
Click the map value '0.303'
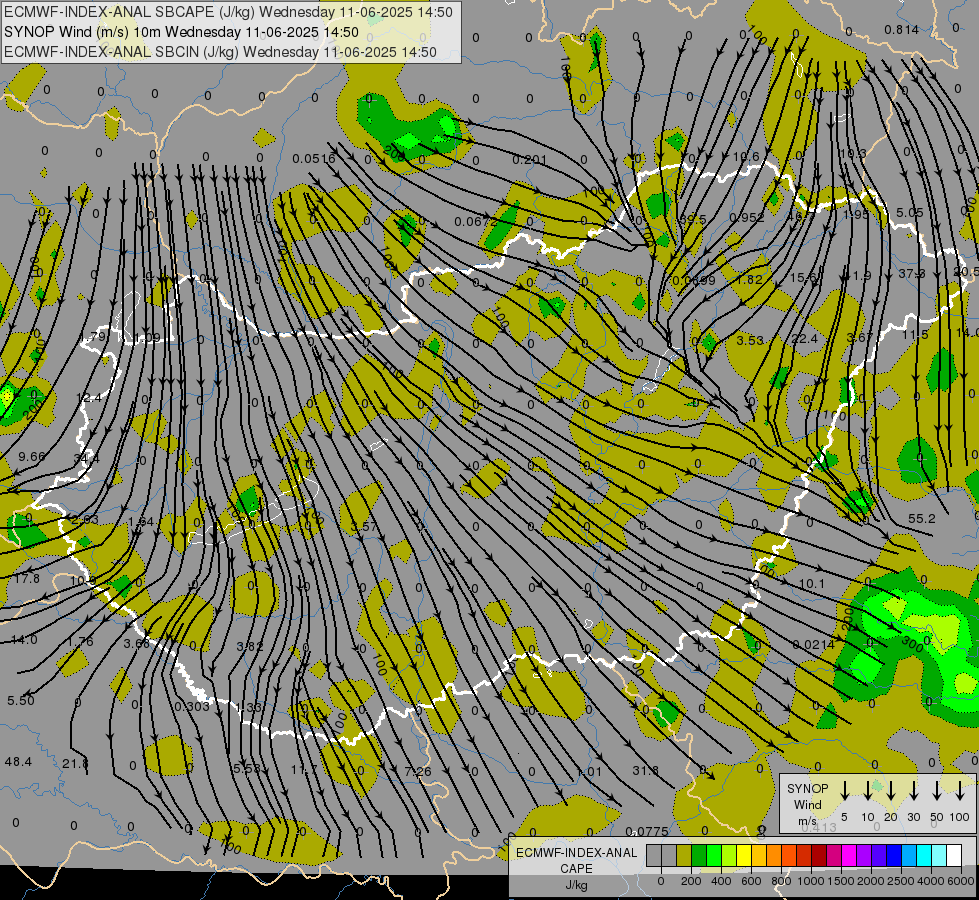click(192, 706)
